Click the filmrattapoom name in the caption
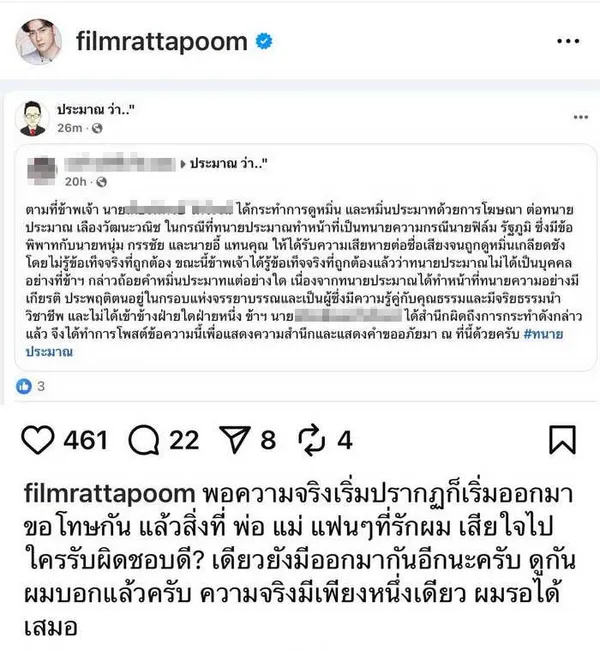 [110, 494]
